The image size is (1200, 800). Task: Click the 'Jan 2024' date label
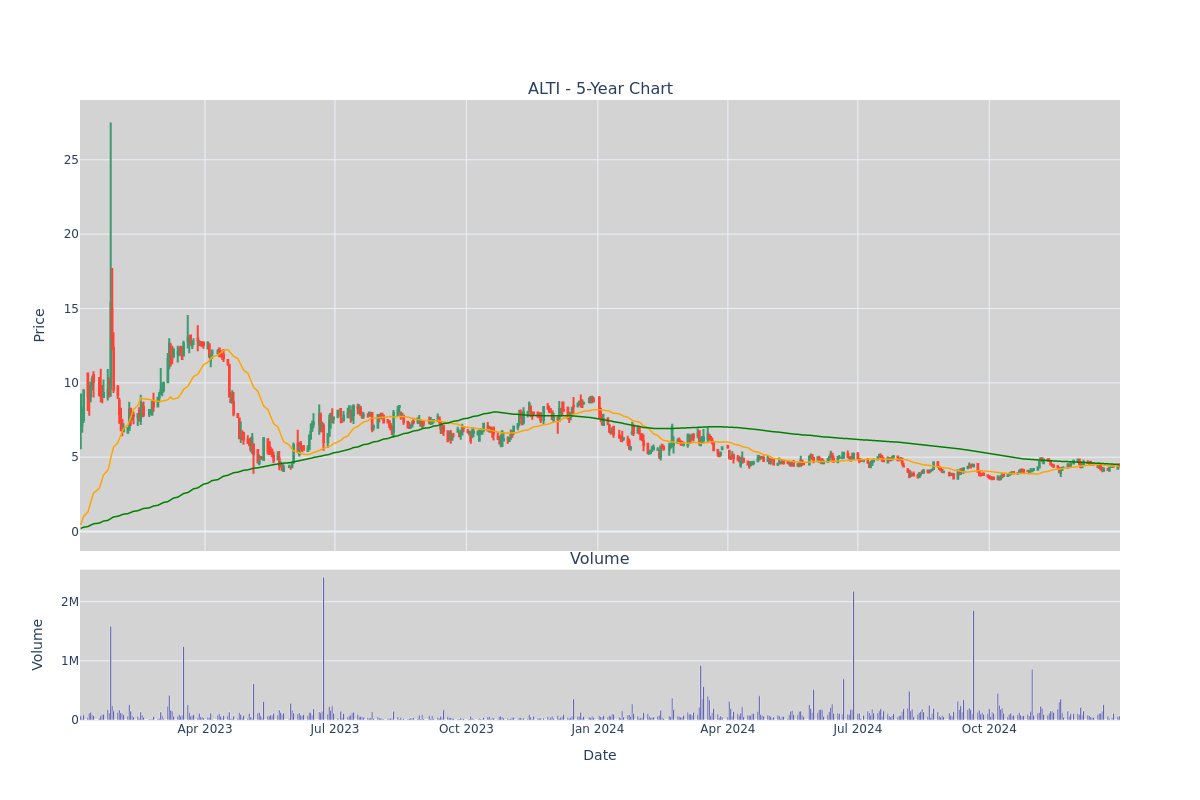pyautogui.click(x=598, y=729)
